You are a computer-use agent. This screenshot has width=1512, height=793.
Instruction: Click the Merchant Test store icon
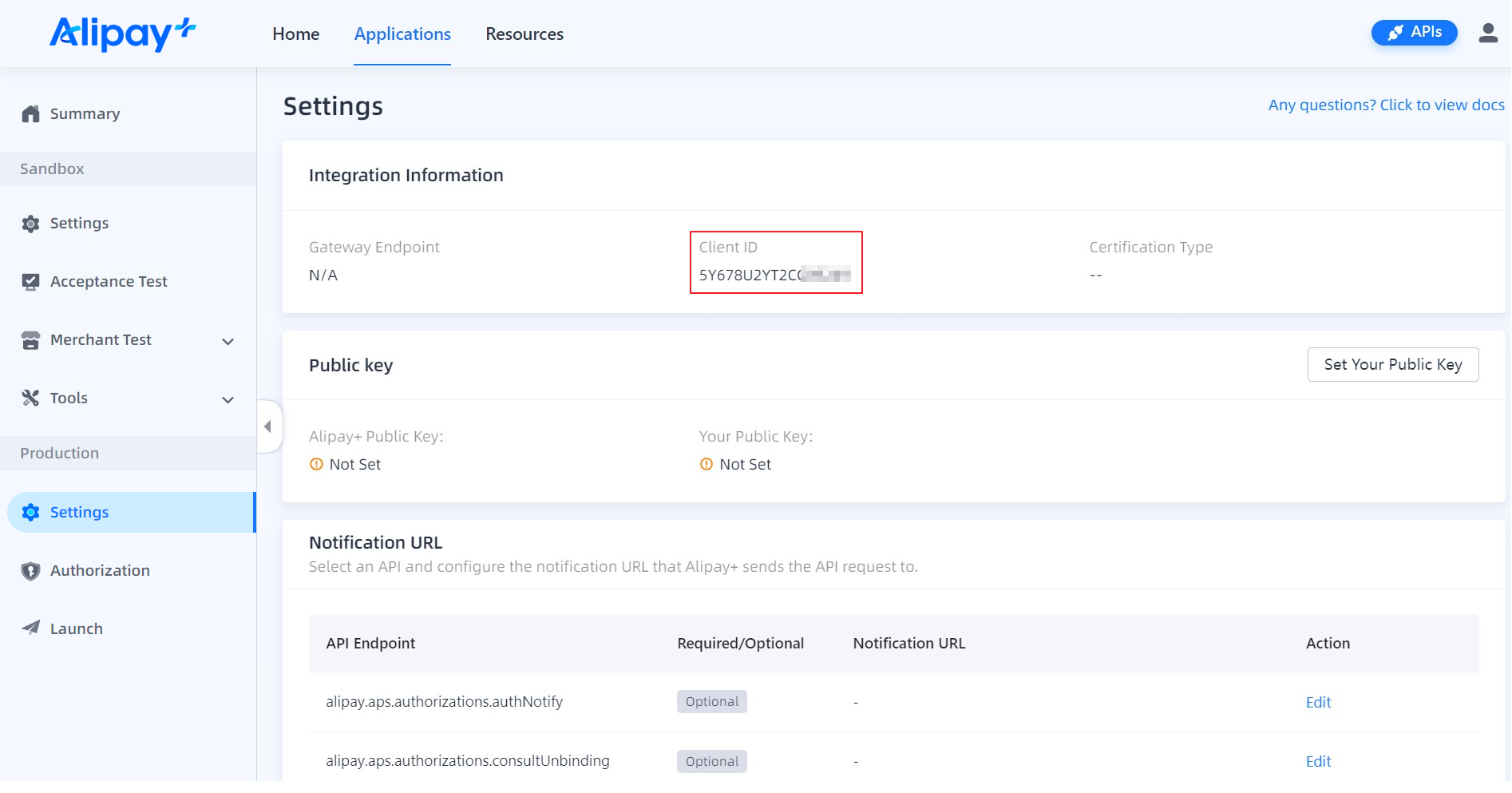(30, 340)
